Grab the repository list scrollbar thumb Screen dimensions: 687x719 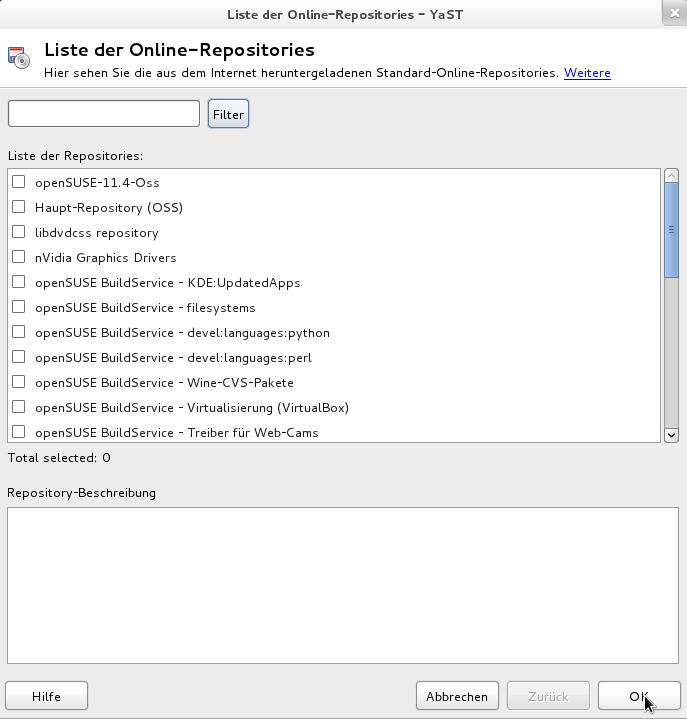671,230
